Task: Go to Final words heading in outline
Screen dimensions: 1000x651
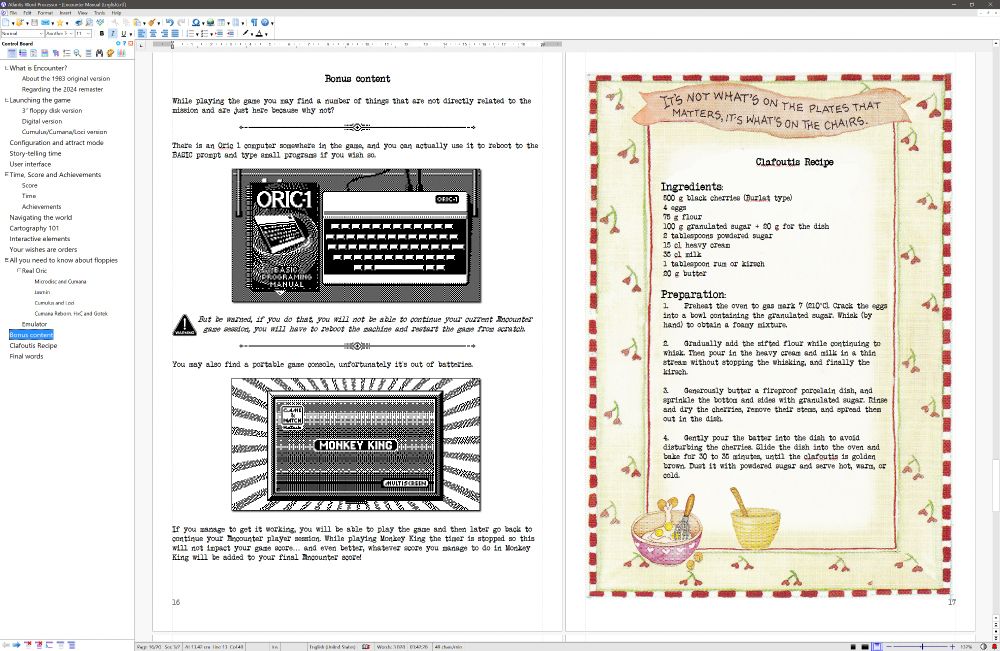Action: point(26,356)
